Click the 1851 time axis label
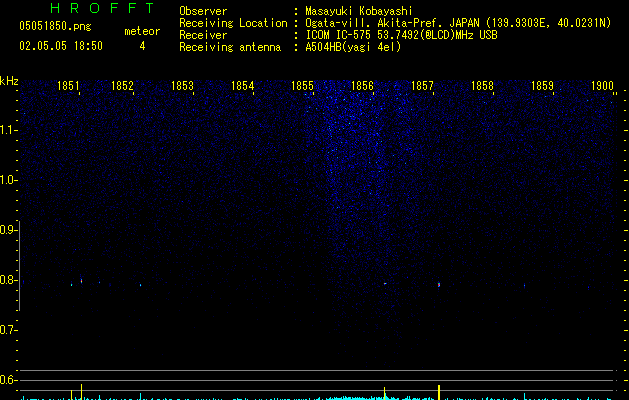This screenshot has height=400, width=629. coord(68,86)
